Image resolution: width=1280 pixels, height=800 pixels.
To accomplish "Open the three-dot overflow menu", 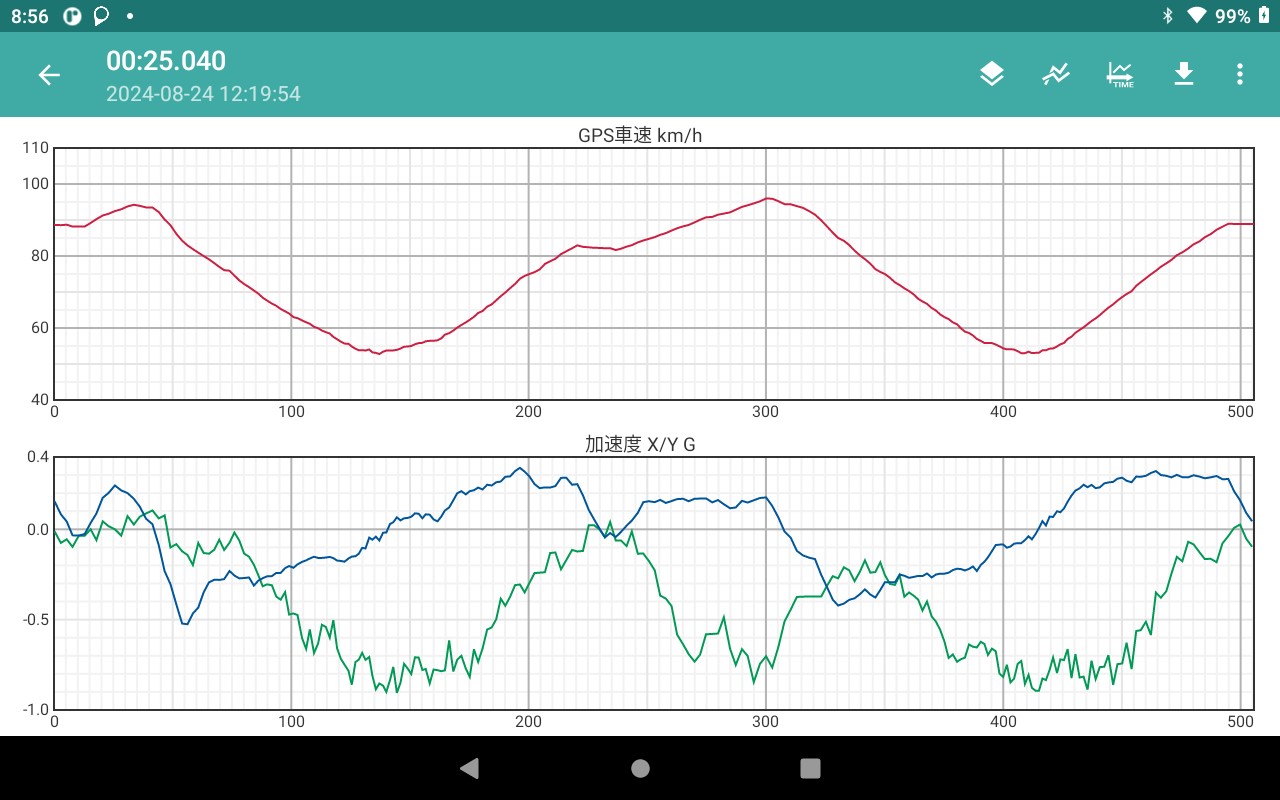I will click(1240, 74).
